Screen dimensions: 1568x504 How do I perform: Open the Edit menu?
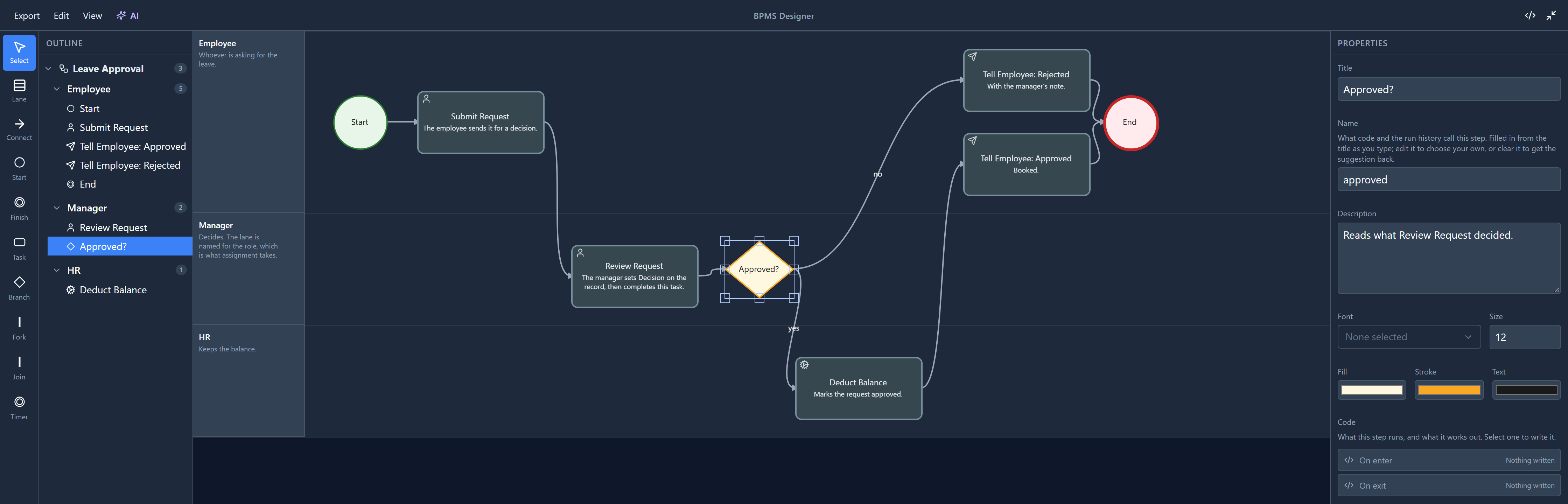61,16
